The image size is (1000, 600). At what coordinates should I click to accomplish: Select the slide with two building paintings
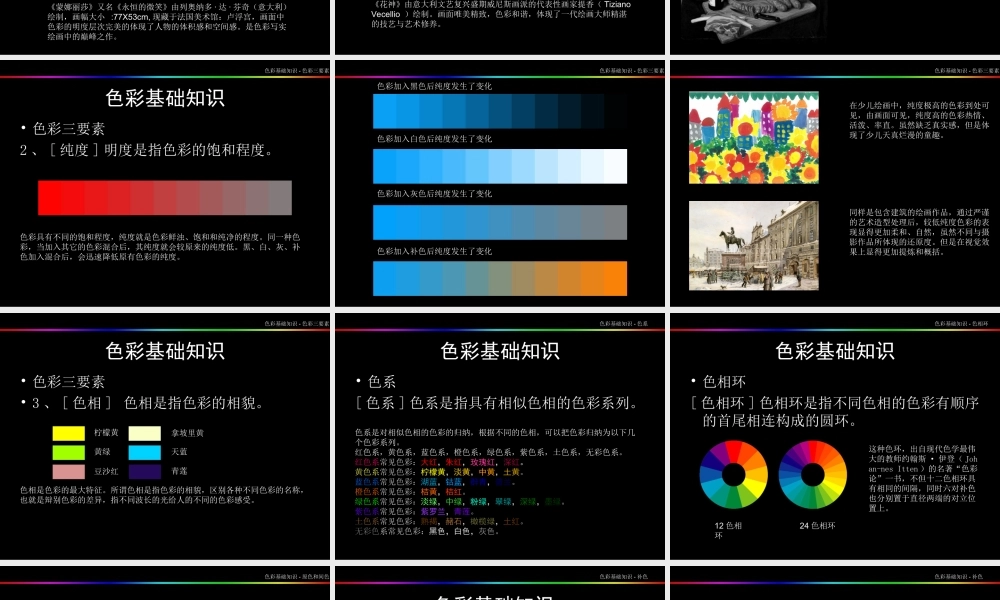coord(835,183)
